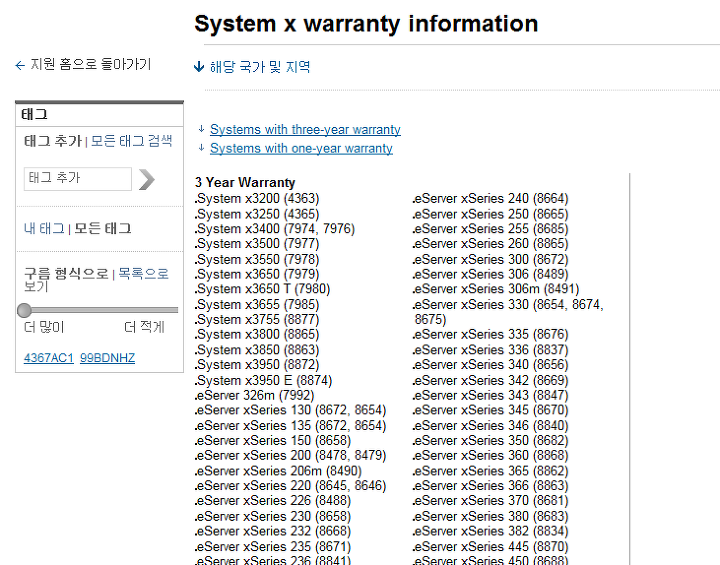
Task: Click the gray arrow button next to tag input
Action: (x=147, y=179)
